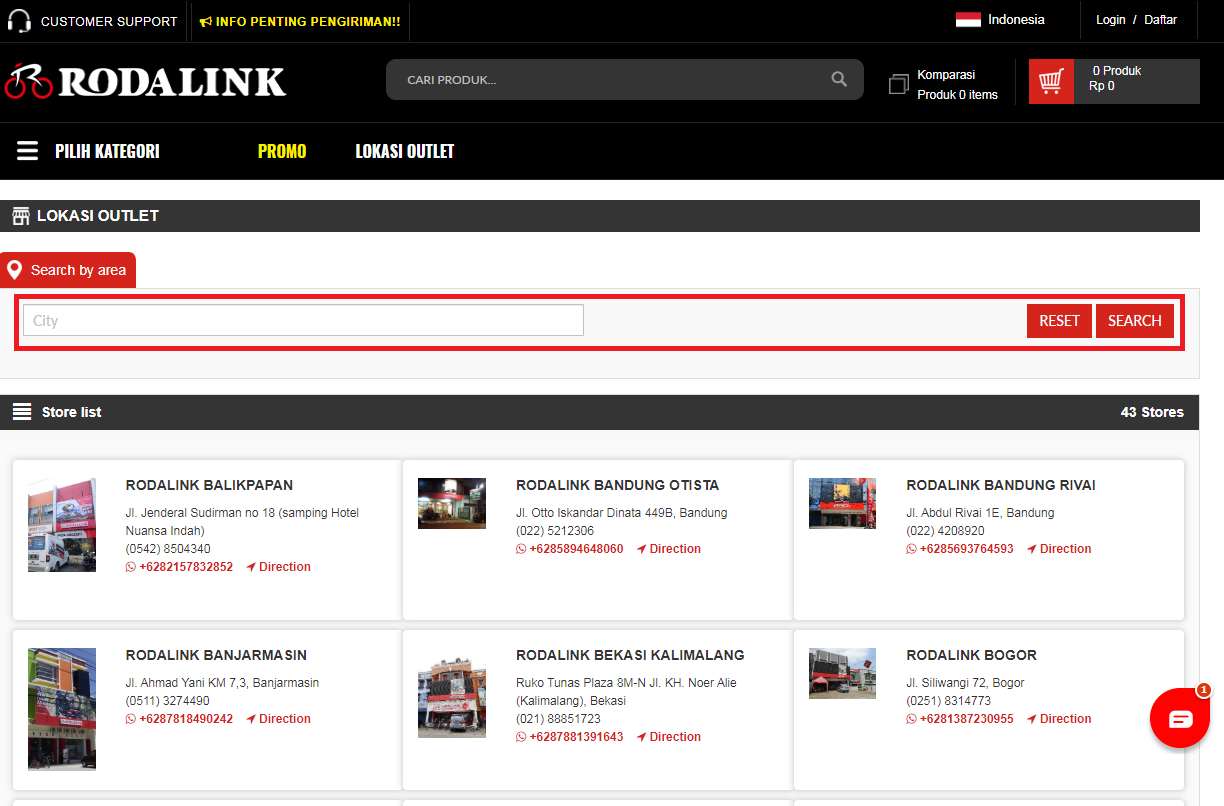Open the hamburger category menu icon
Image resolution: width=1224 pixels, height=806 pixels.
28,151
